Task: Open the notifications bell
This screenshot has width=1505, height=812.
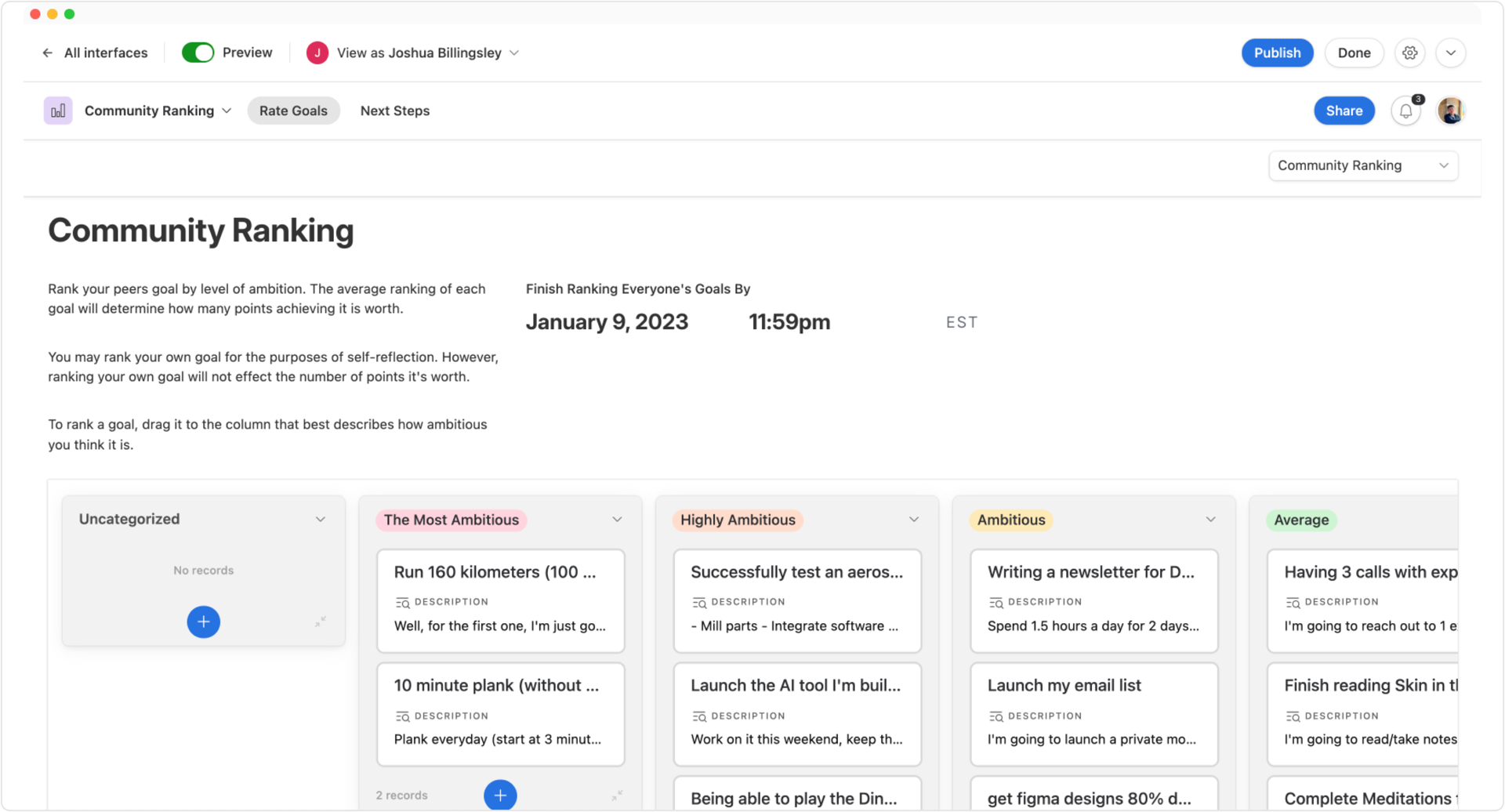Action: [1406, 111]
